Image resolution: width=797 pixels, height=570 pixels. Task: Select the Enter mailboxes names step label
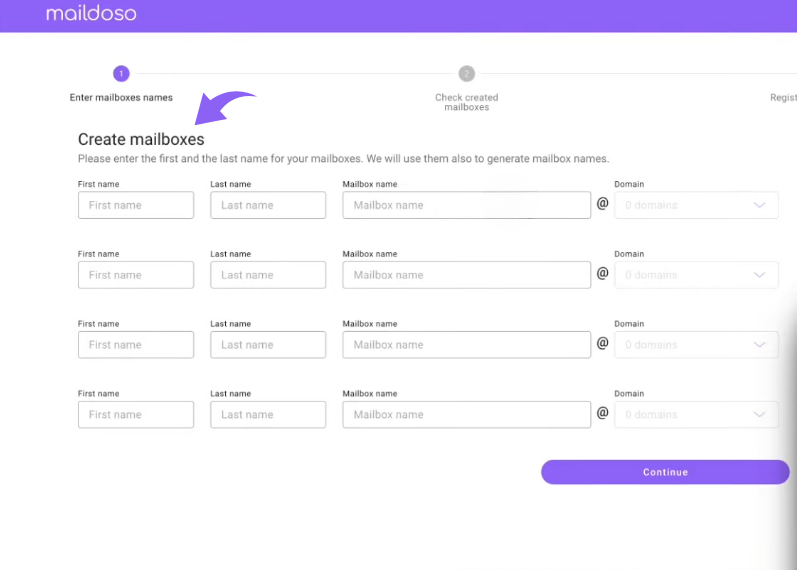(121, 98)
